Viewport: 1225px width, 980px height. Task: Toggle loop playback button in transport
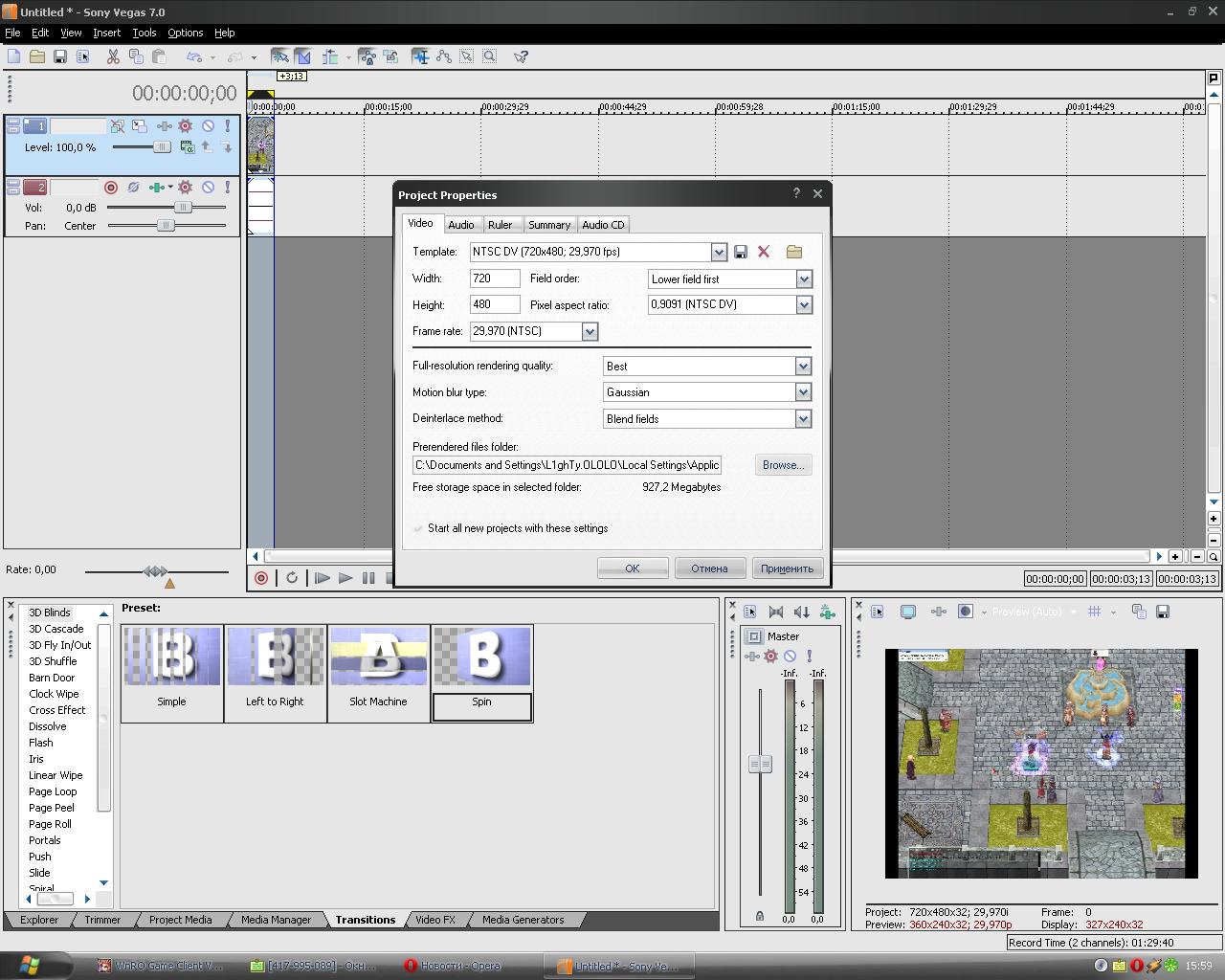[x=292, y=578]
